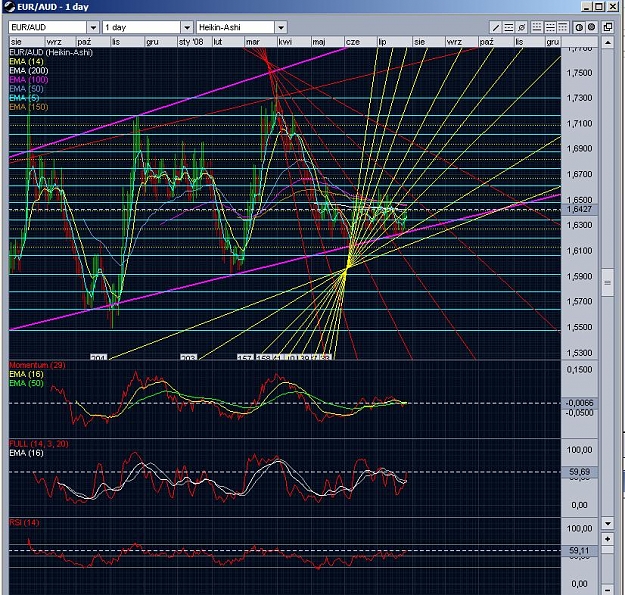Maximize the EUR/AUD chart window
The image size is (625, 595).
click(599, 6)
